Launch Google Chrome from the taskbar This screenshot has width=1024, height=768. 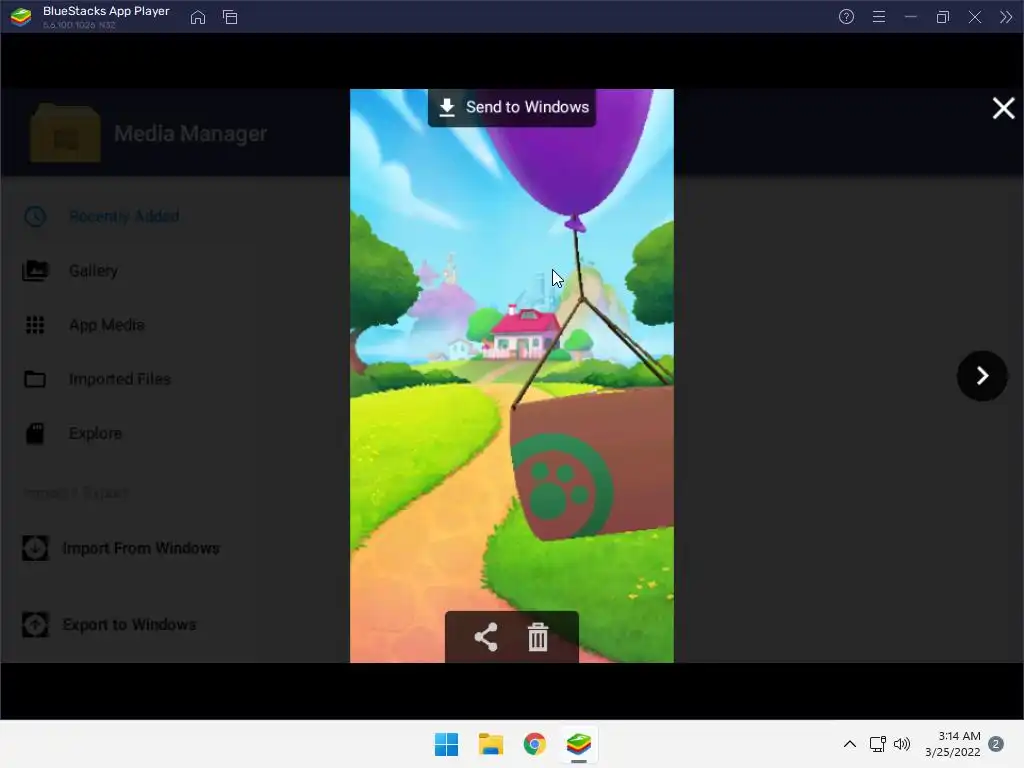pos(535,744)
